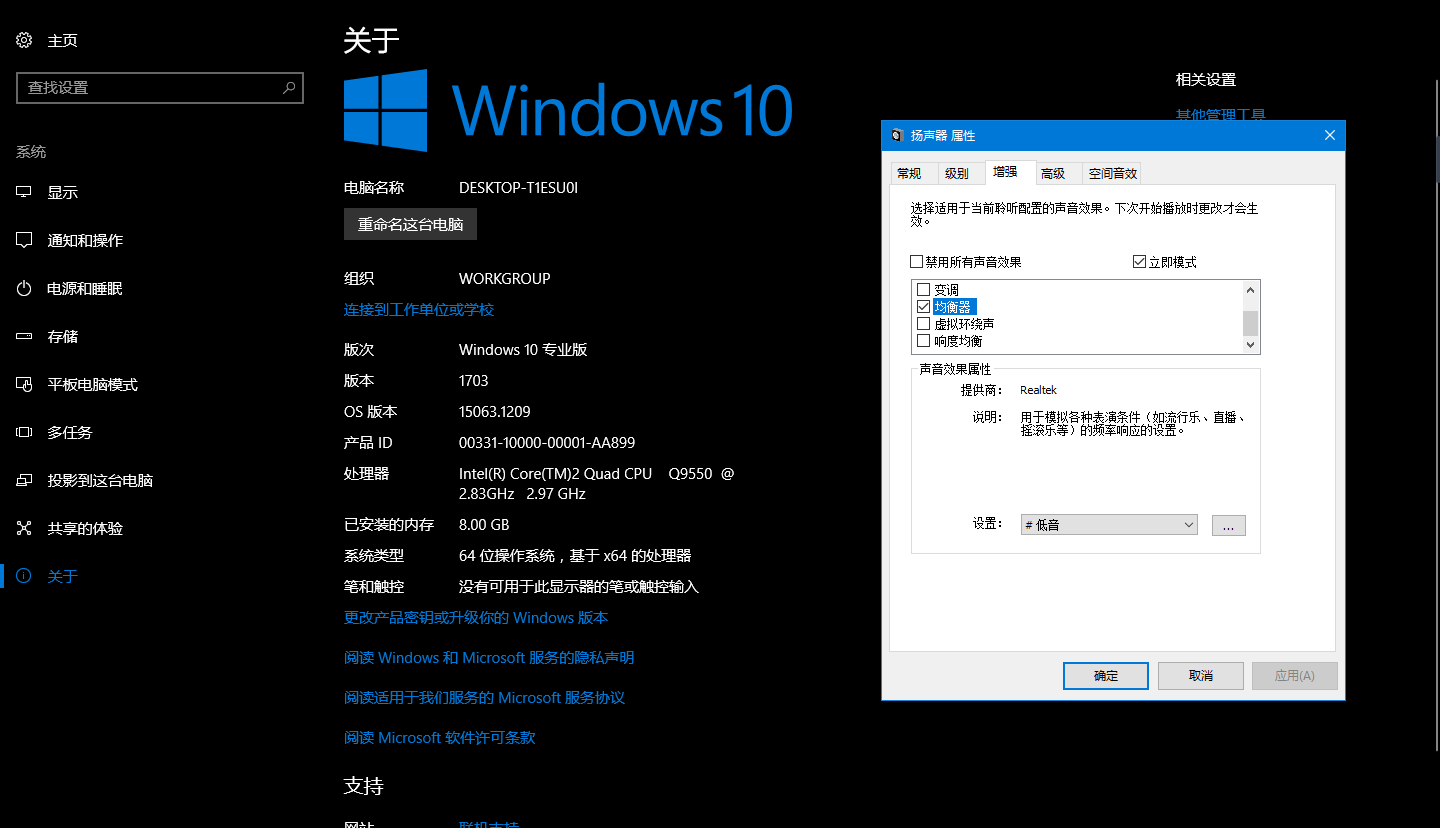Click the 投影到这台电脑 projection icon
This screenshot has width=1440, height=828.
click(24, 480)
